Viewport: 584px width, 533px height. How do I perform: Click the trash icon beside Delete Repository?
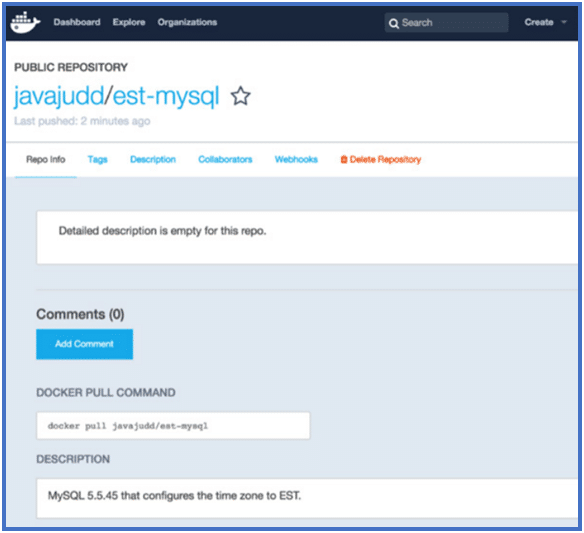(x=344, y=159)
